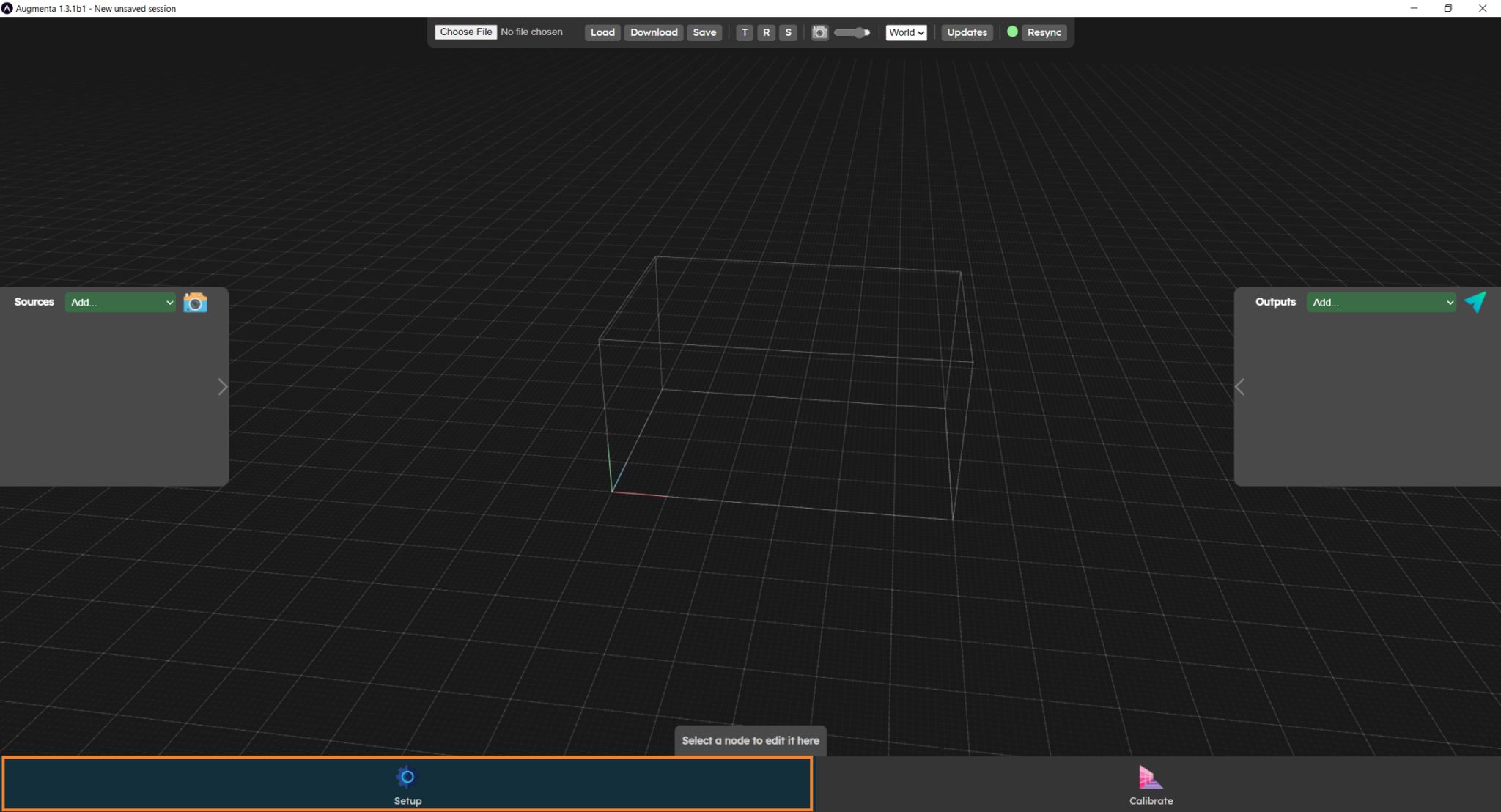Click the Calibrate prism icon
The image size is (1501, 812).
point(1150,777)
